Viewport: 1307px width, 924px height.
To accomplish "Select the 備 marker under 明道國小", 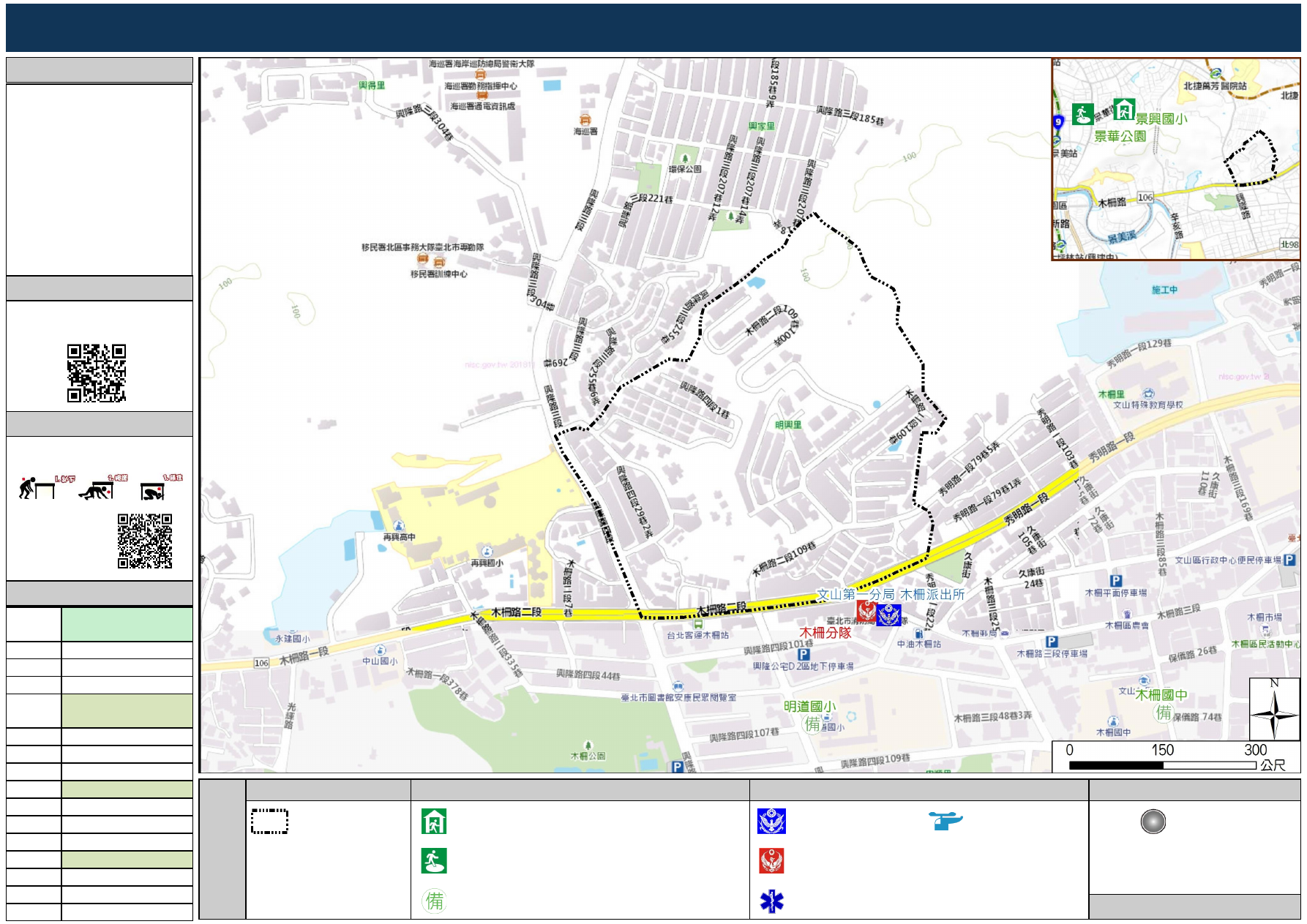I will click(x=812, y=724).
